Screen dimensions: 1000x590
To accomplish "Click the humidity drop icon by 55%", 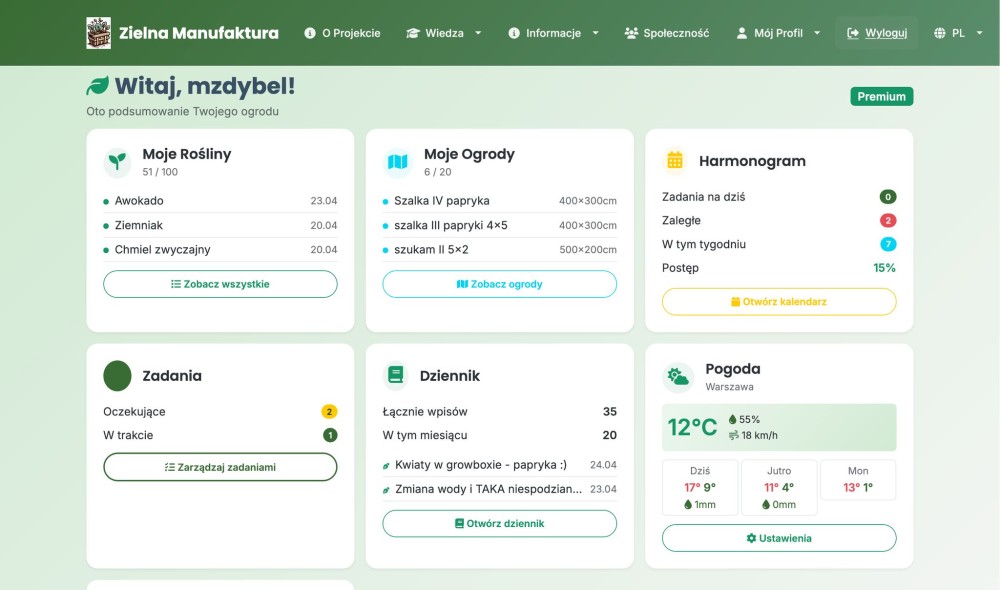I will pos(732,419).
